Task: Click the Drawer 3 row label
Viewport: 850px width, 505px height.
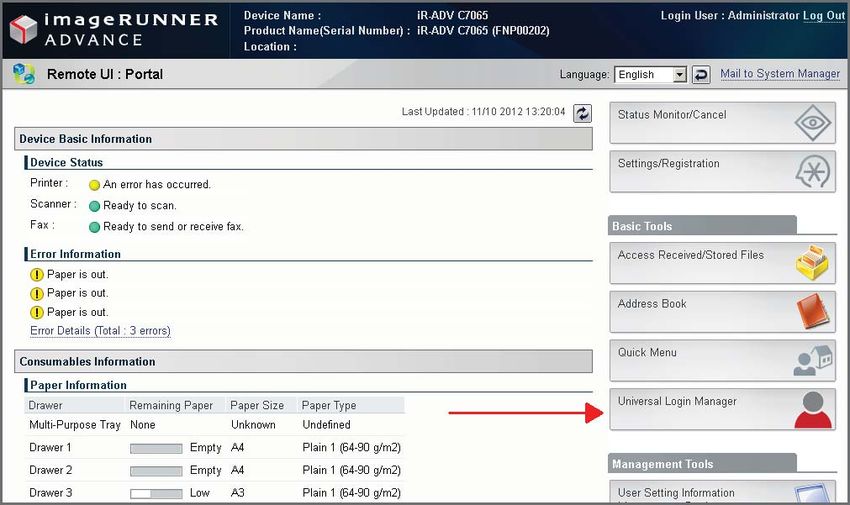Action: coord(50,493)
